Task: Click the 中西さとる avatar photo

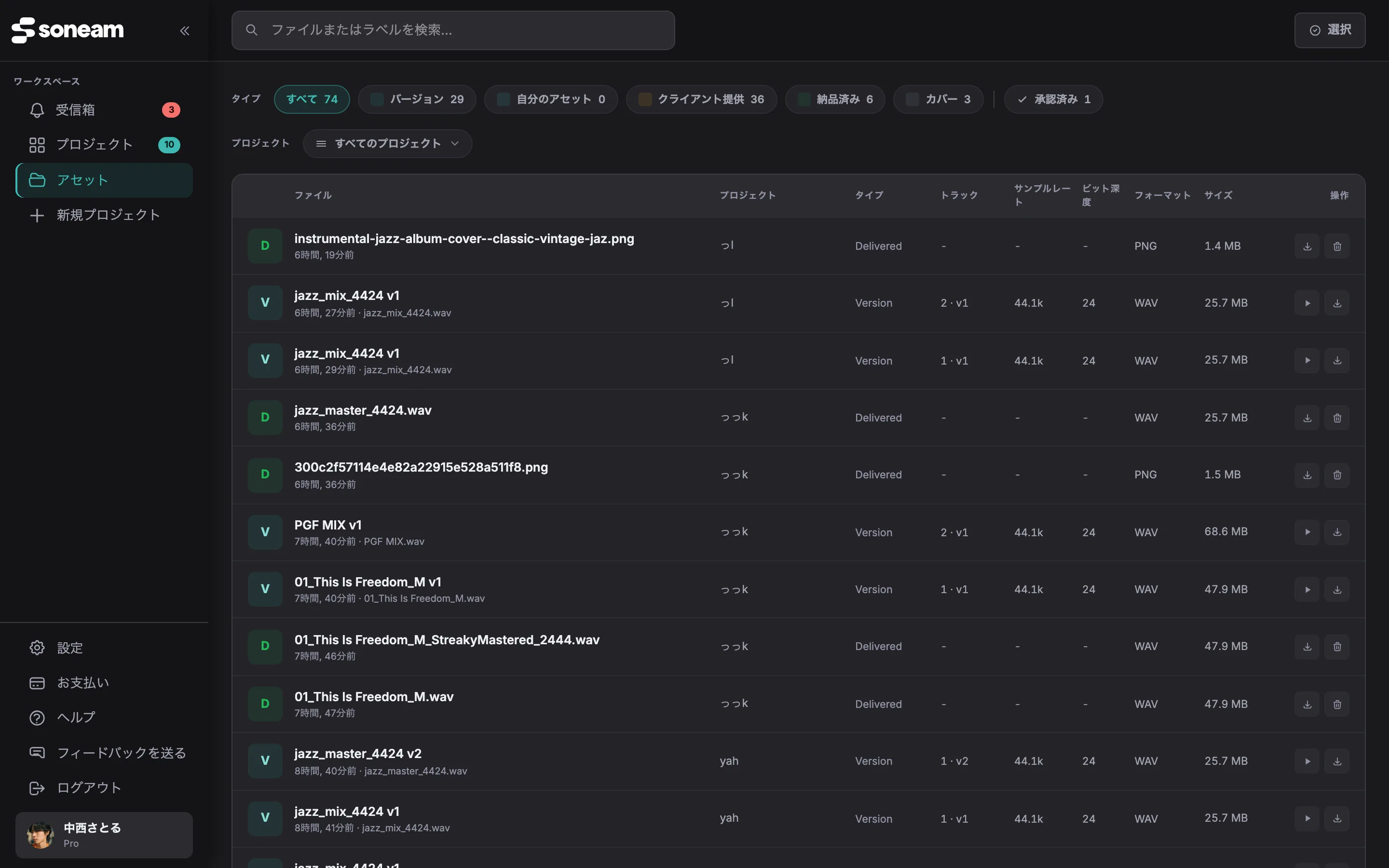Action: tap(40, 835)
